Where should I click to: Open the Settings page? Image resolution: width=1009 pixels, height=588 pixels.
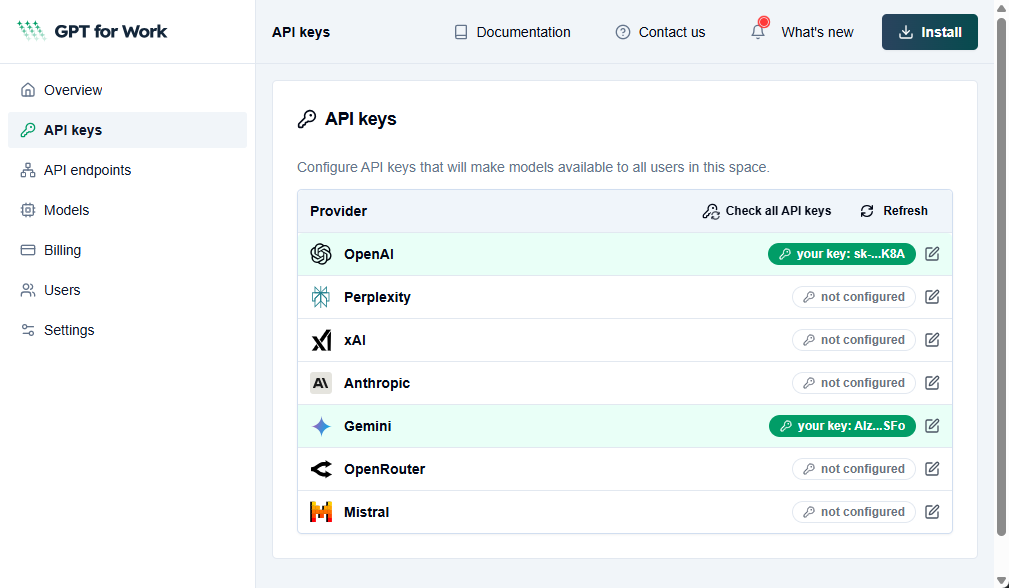pos(66,330)
